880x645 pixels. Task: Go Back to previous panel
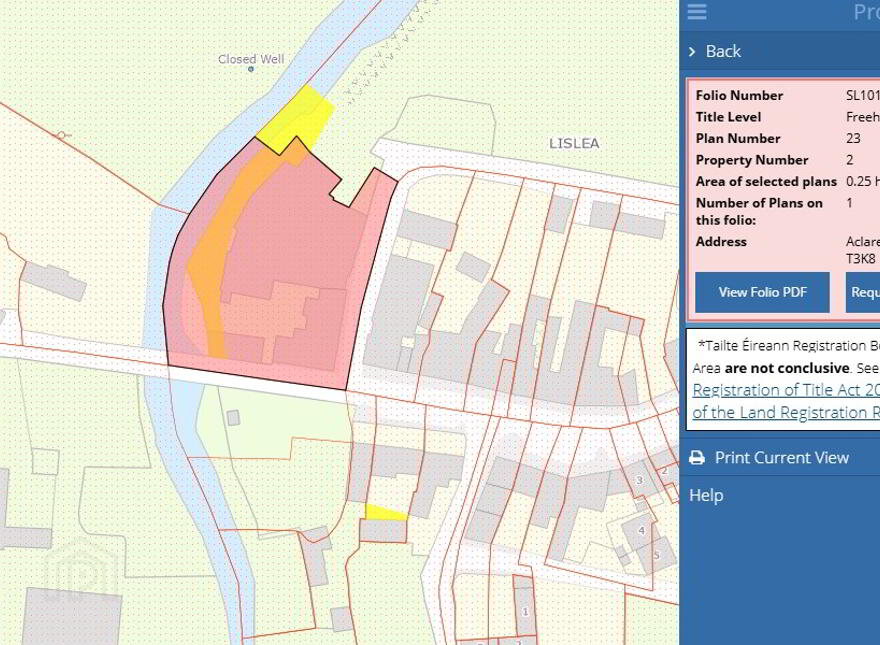pos(723,52)
